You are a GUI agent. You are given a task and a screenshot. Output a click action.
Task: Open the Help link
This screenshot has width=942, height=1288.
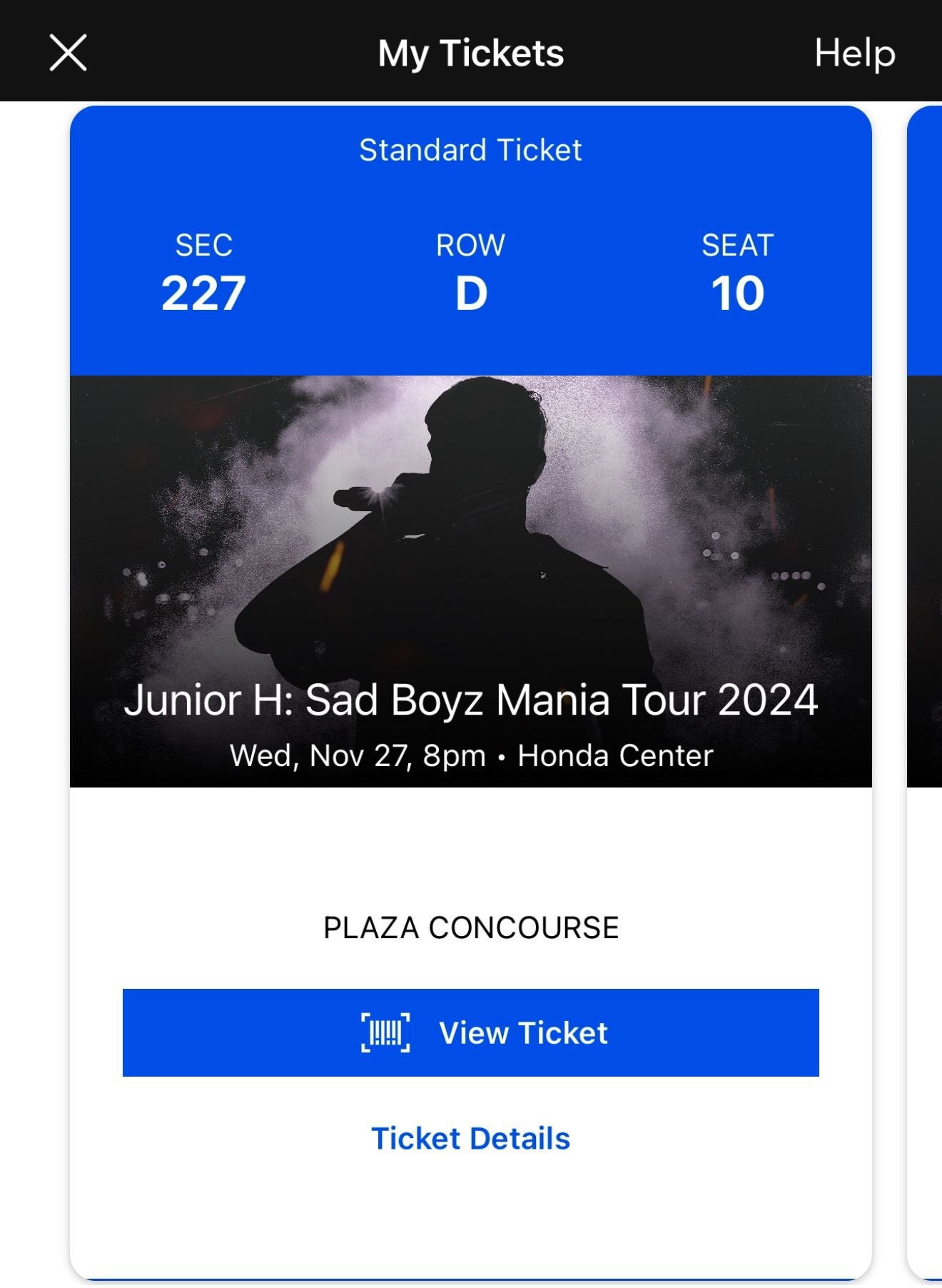pyautogui.click(x=854, y=54)
